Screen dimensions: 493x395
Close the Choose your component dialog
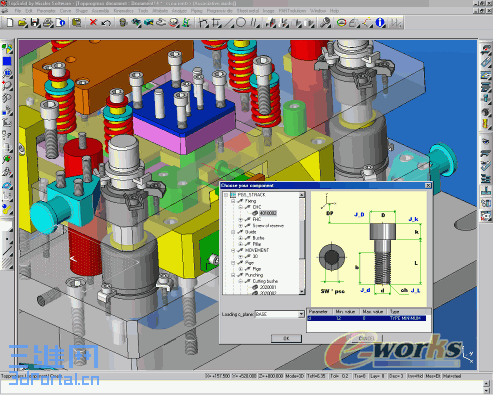428,185
